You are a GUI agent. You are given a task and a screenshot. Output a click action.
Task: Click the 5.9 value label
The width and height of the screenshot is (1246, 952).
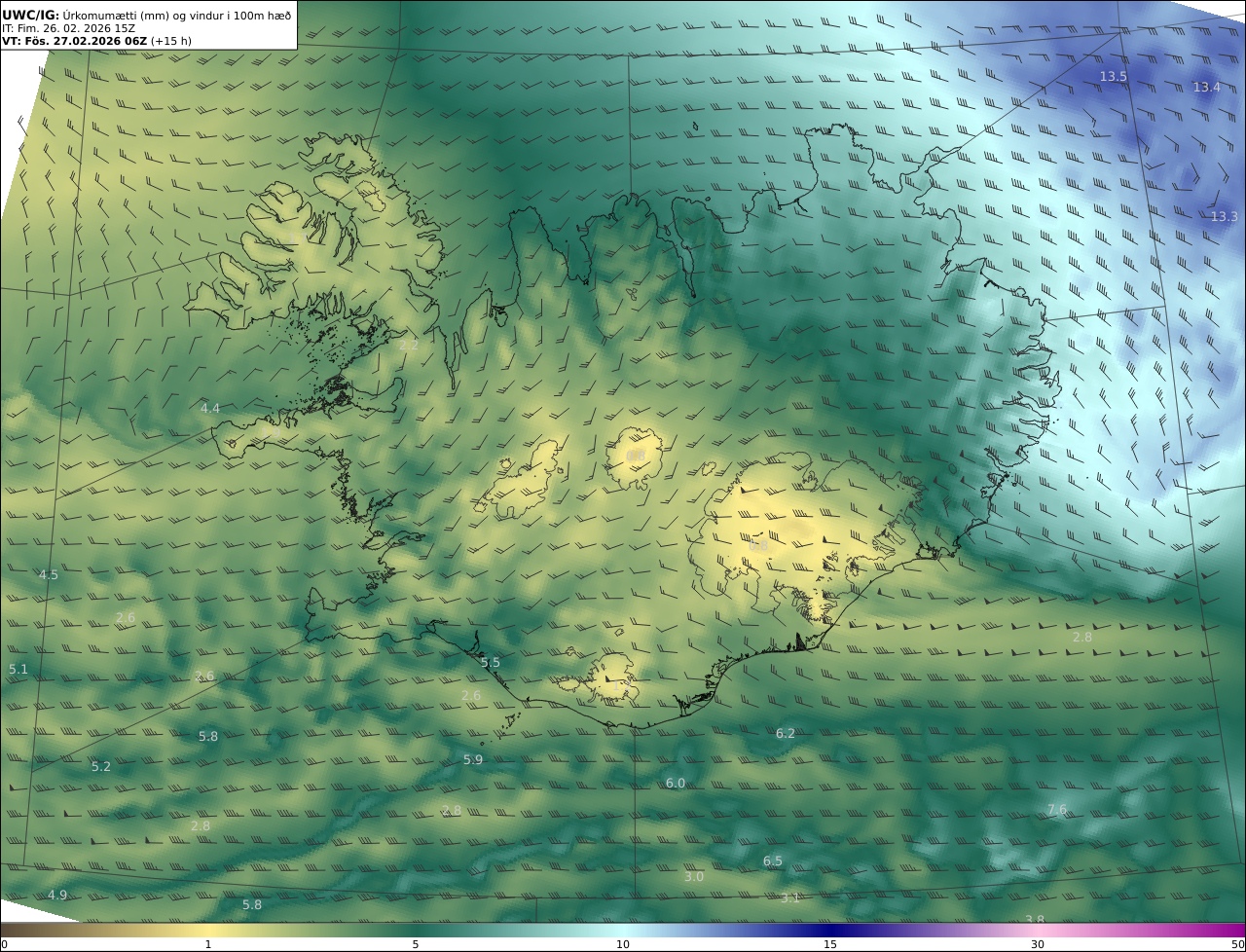tap(473, 759)
